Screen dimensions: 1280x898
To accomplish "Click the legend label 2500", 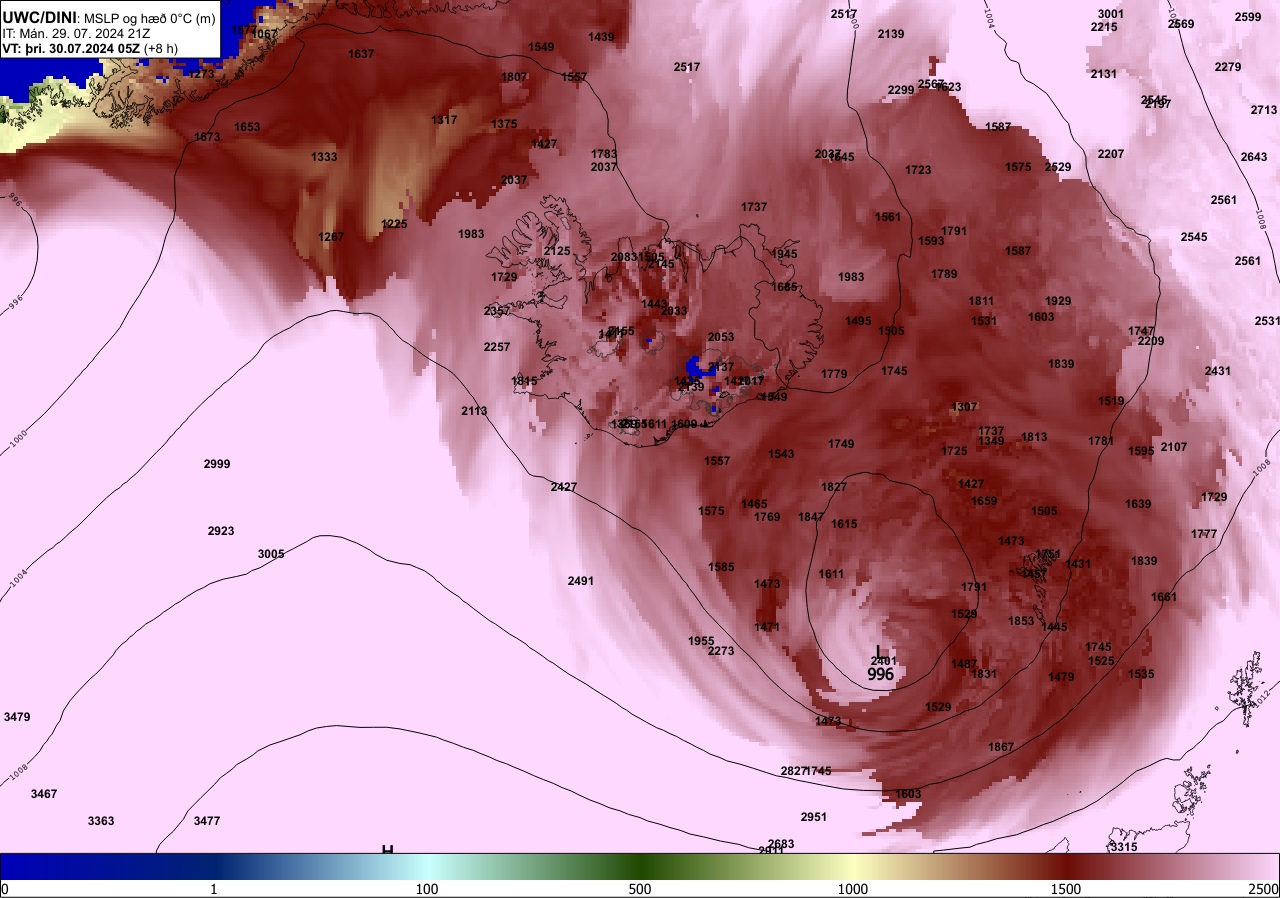I will click(x=1264, y=889).
